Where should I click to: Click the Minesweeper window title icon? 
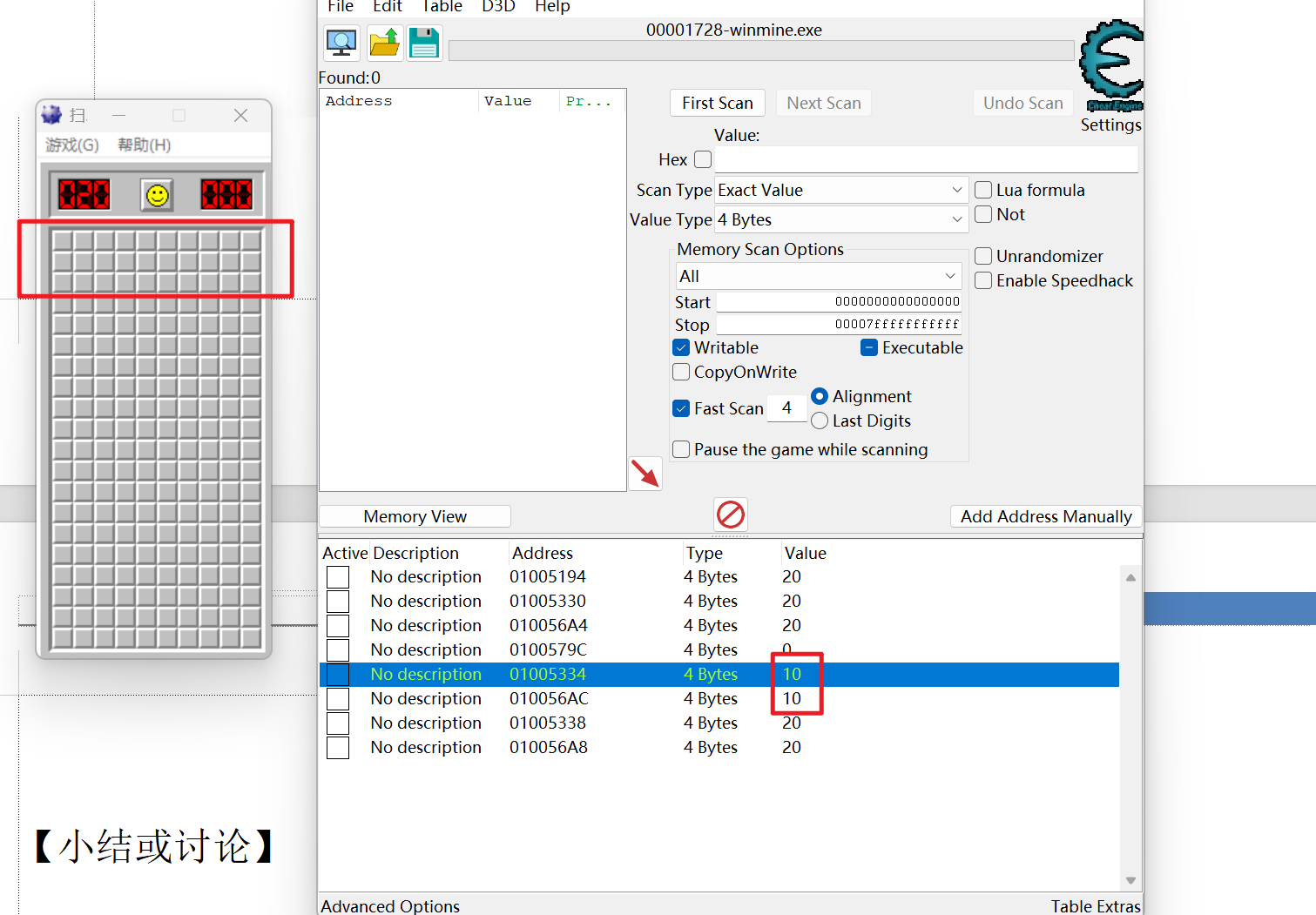point(51,114)
